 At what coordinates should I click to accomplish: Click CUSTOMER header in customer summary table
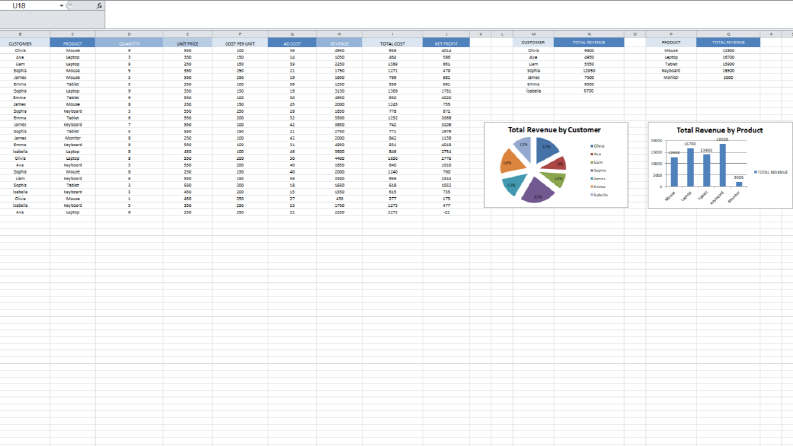(534, 42)
